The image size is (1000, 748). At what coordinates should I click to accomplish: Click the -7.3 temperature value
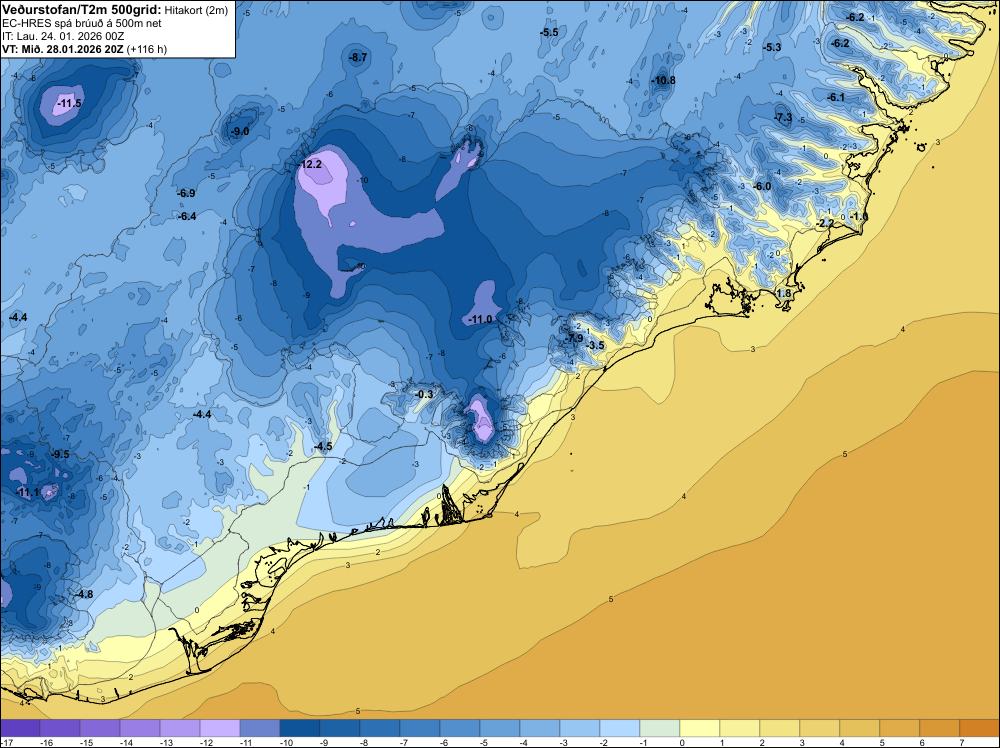click(783, 117)
